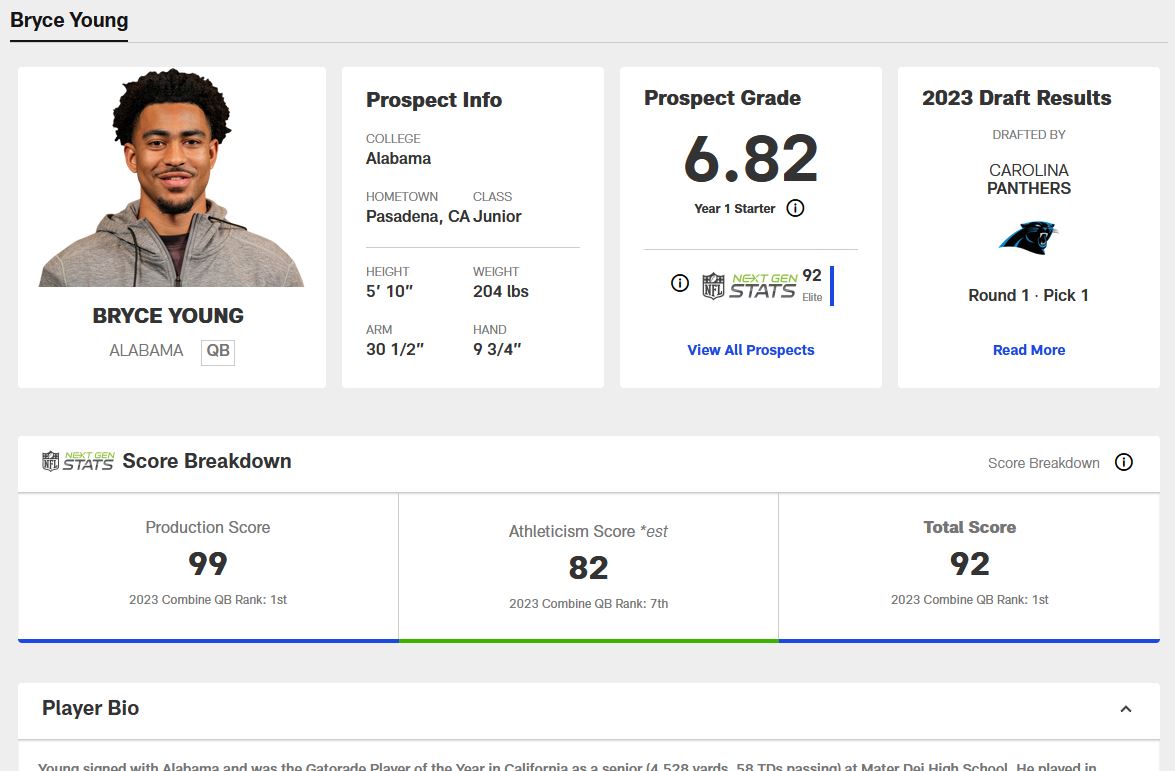Click Bryce Young's headshot photo
1175x771 pixels.
(x=171, y=180)
